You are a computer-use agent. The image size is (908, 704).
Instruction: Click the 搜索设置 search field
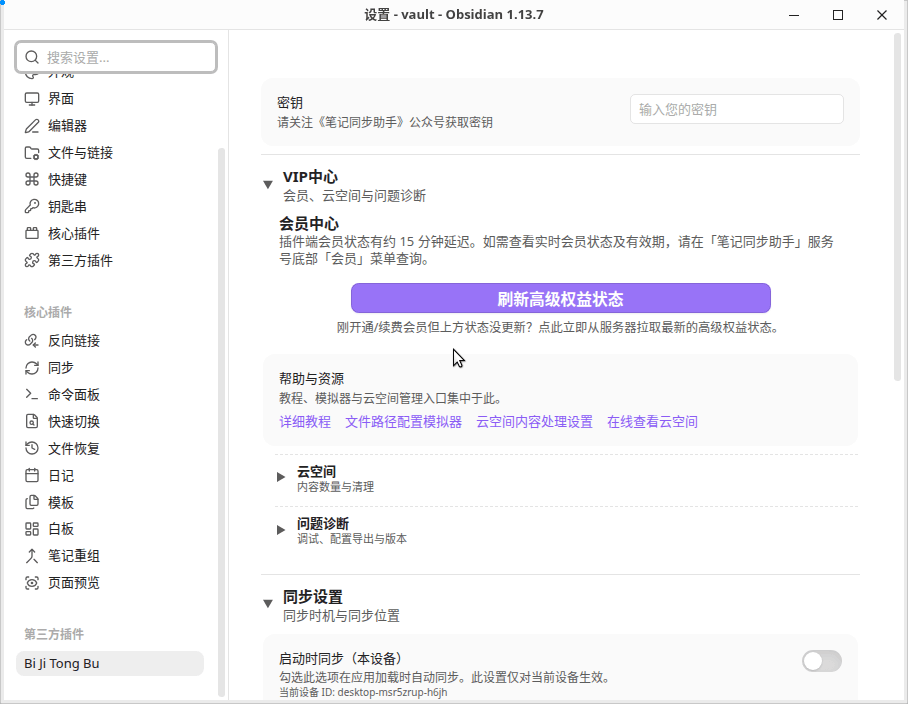point(116,57)
